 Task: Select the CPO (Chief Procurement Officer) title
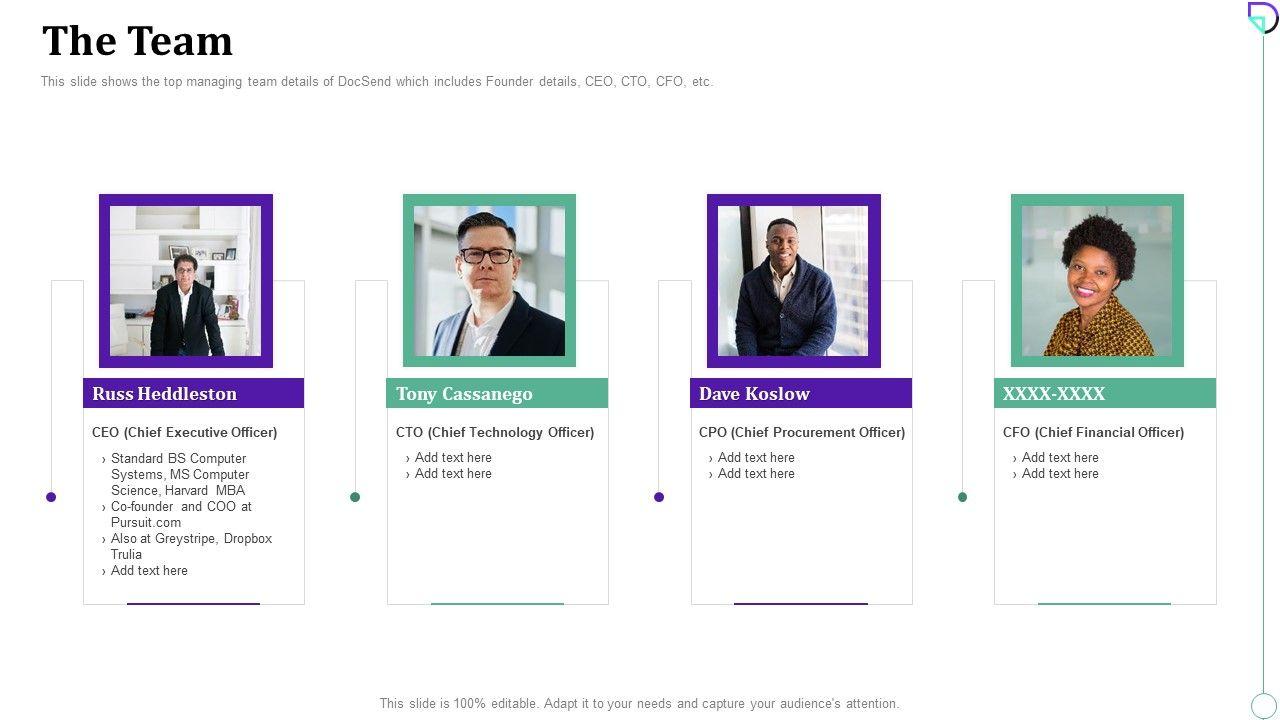(x=802, y=433)
